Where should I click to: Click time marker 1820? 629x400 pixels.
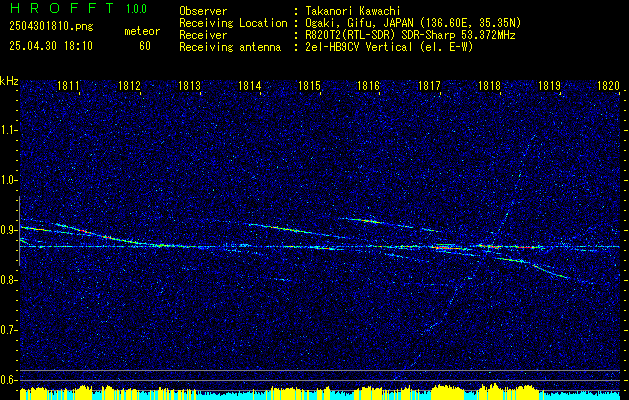[x=609, y=85]
